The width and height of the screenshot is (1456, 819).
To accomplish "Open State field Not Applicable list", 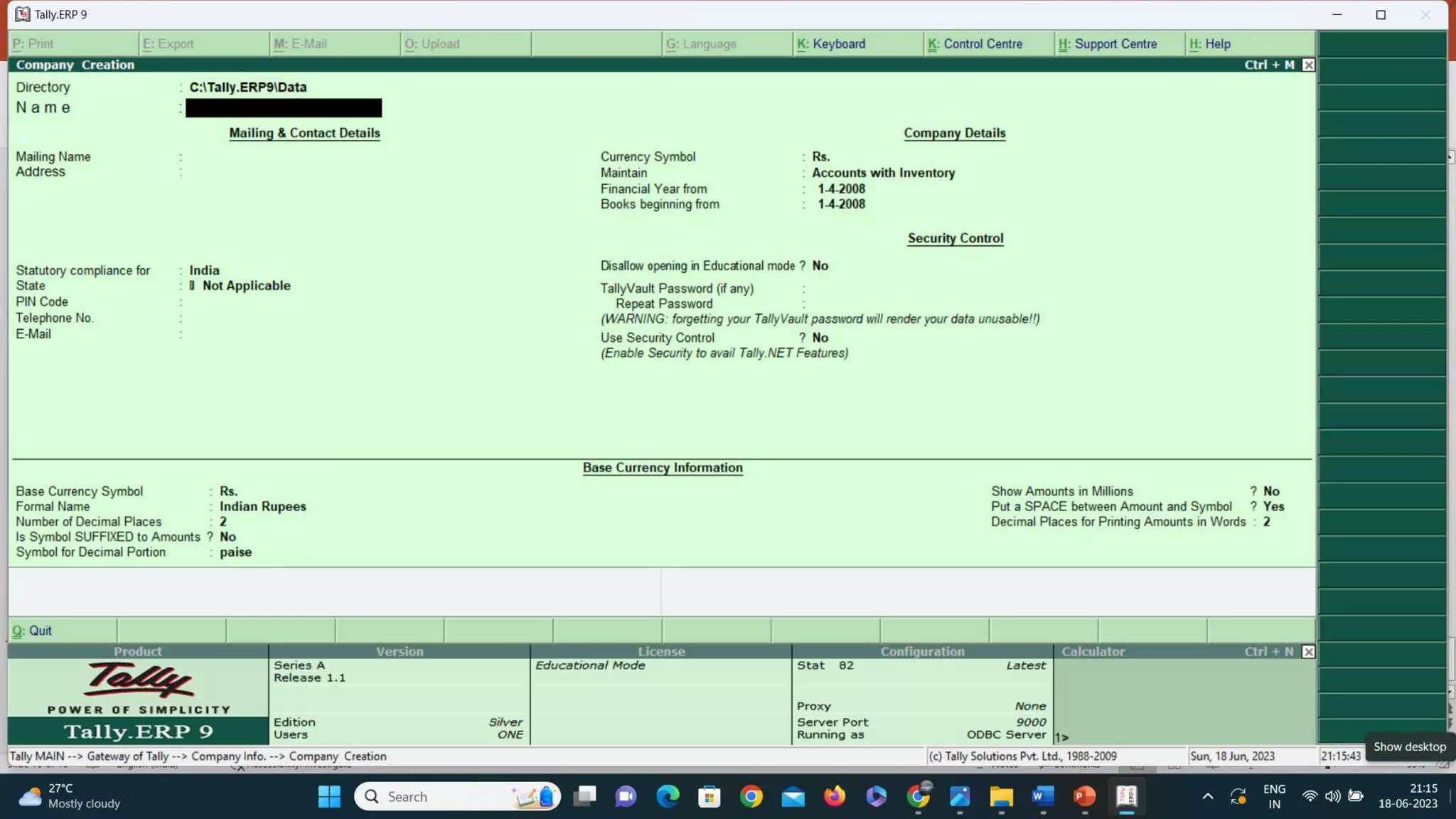I will click(246, 286).
